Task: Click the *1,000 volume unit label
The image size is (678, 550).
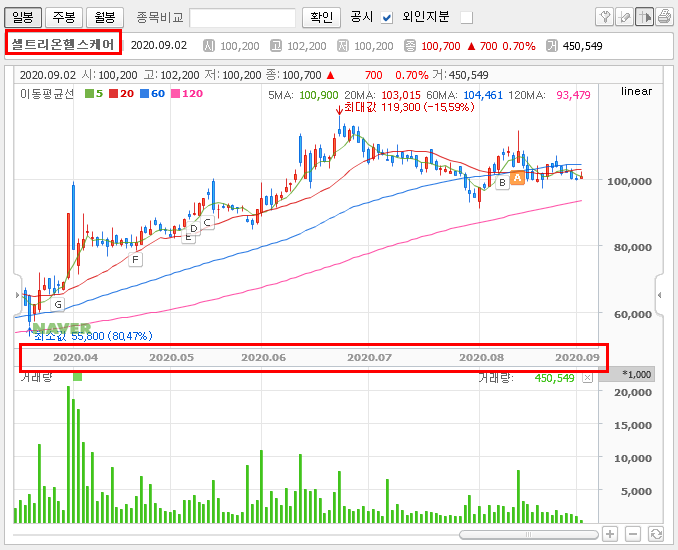Action: pyautogui.click(x=636, y=374)
